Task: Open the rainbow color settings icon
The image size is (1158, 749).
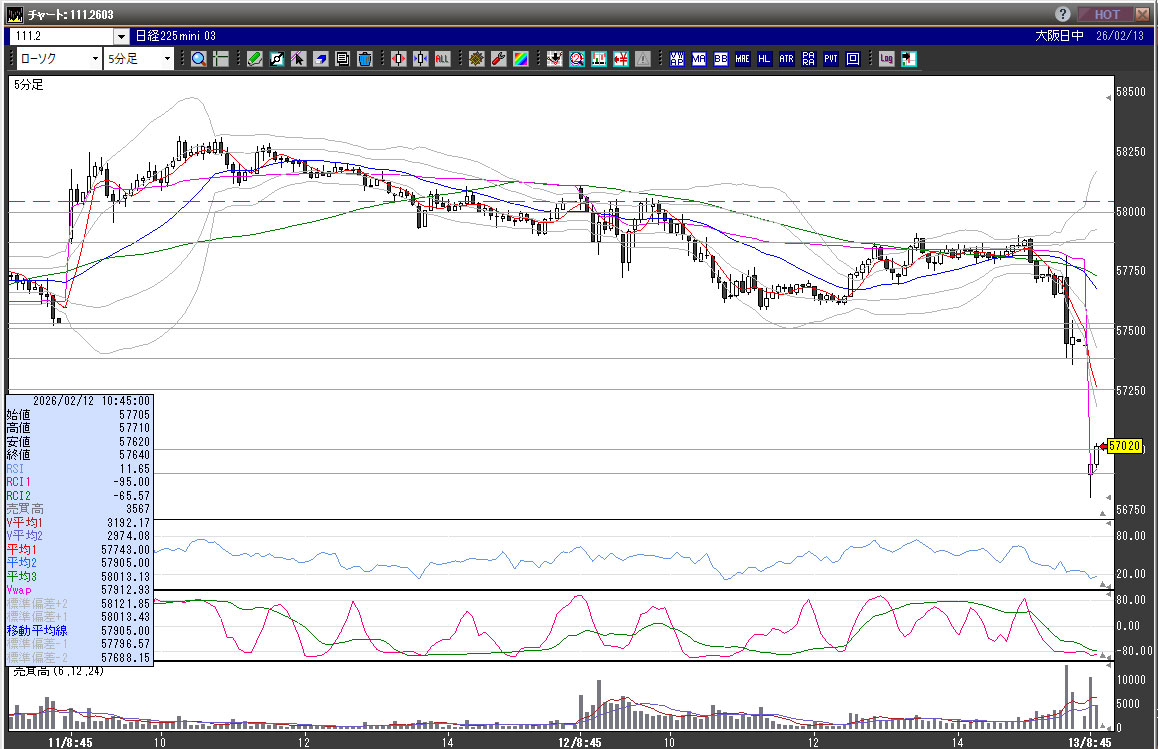Action: 520,59
